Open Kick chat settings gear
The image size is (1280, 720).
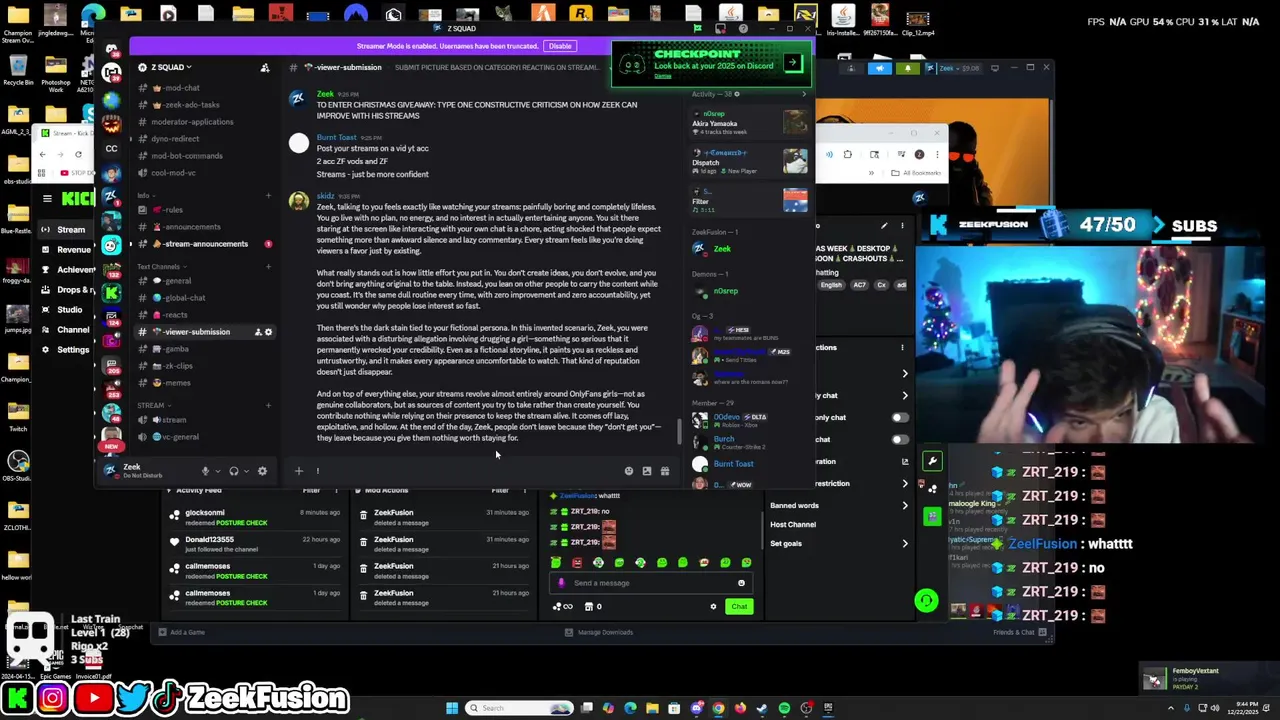(x=713, y=607)
